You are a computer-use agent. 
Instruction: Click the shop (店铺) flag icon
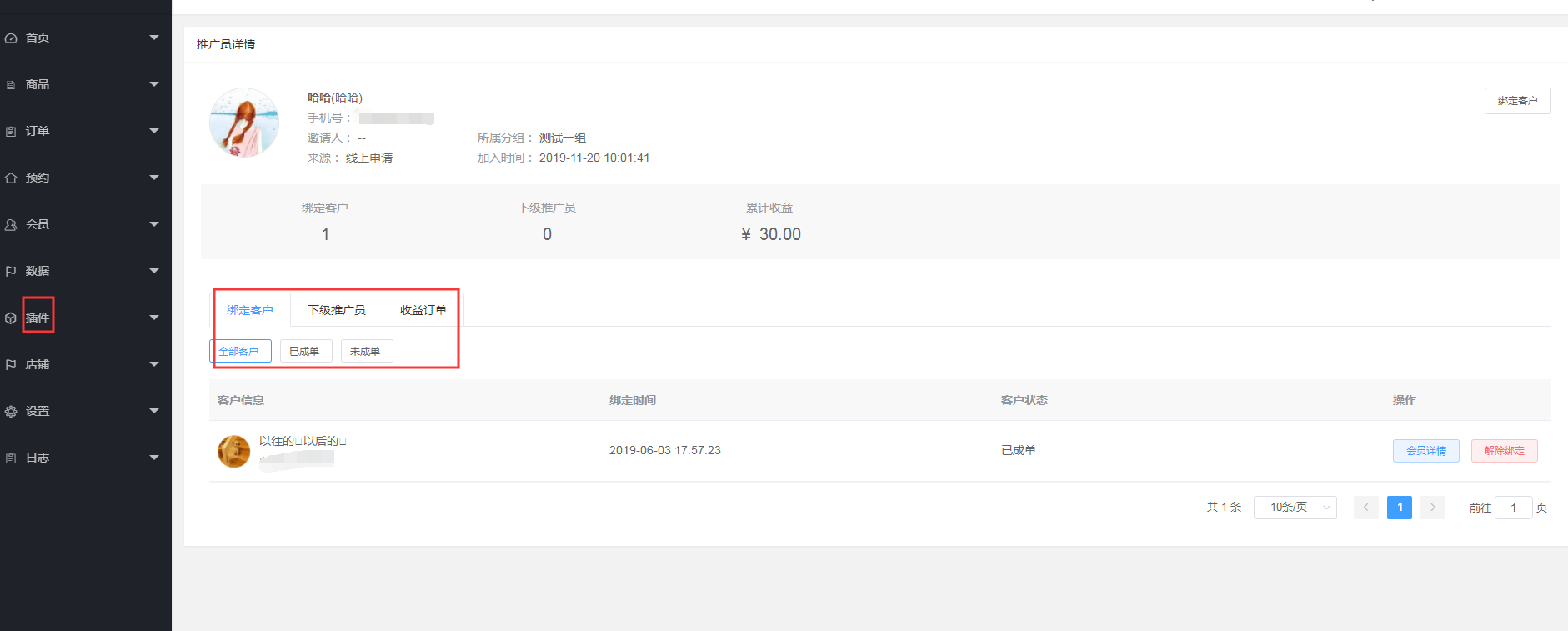(11, 365)
